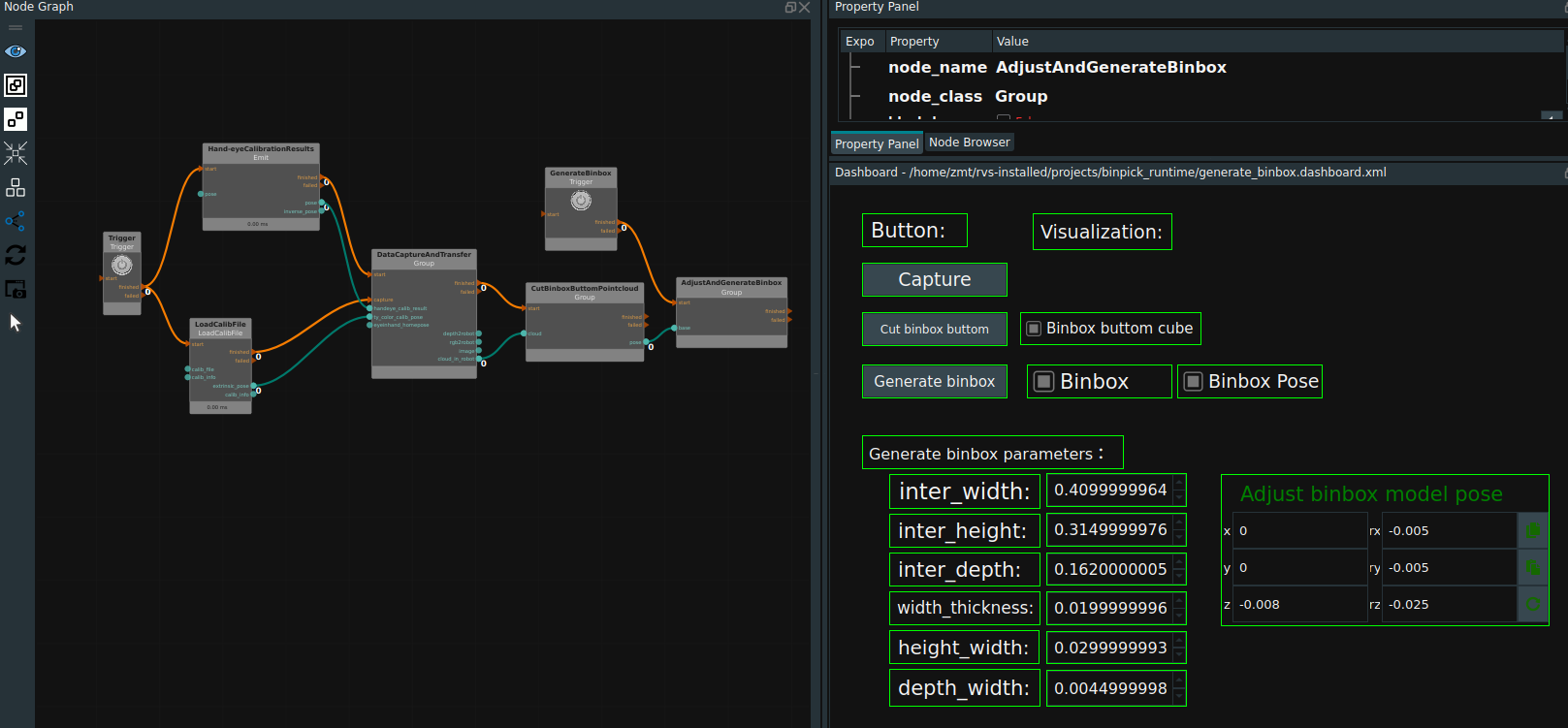The height and width of the screenshot is (728, 1568).
Task: Select the DataCaptureAndTransfer group node
Action: coord(424,314)
